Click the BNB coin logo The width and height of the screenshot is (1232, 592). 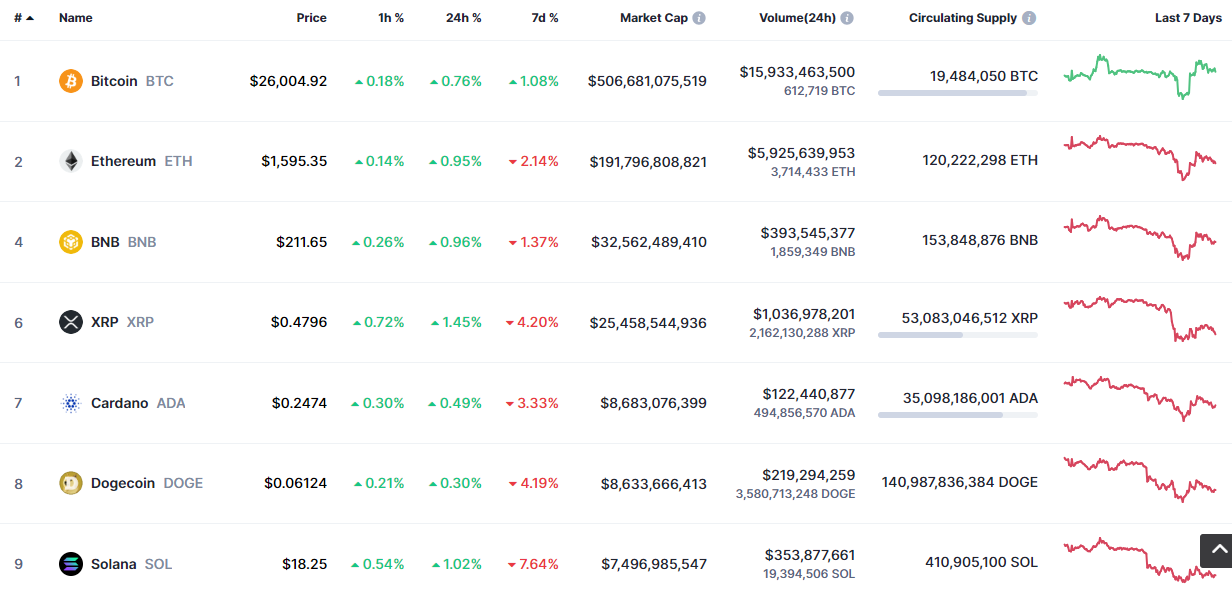coord(71,242)
